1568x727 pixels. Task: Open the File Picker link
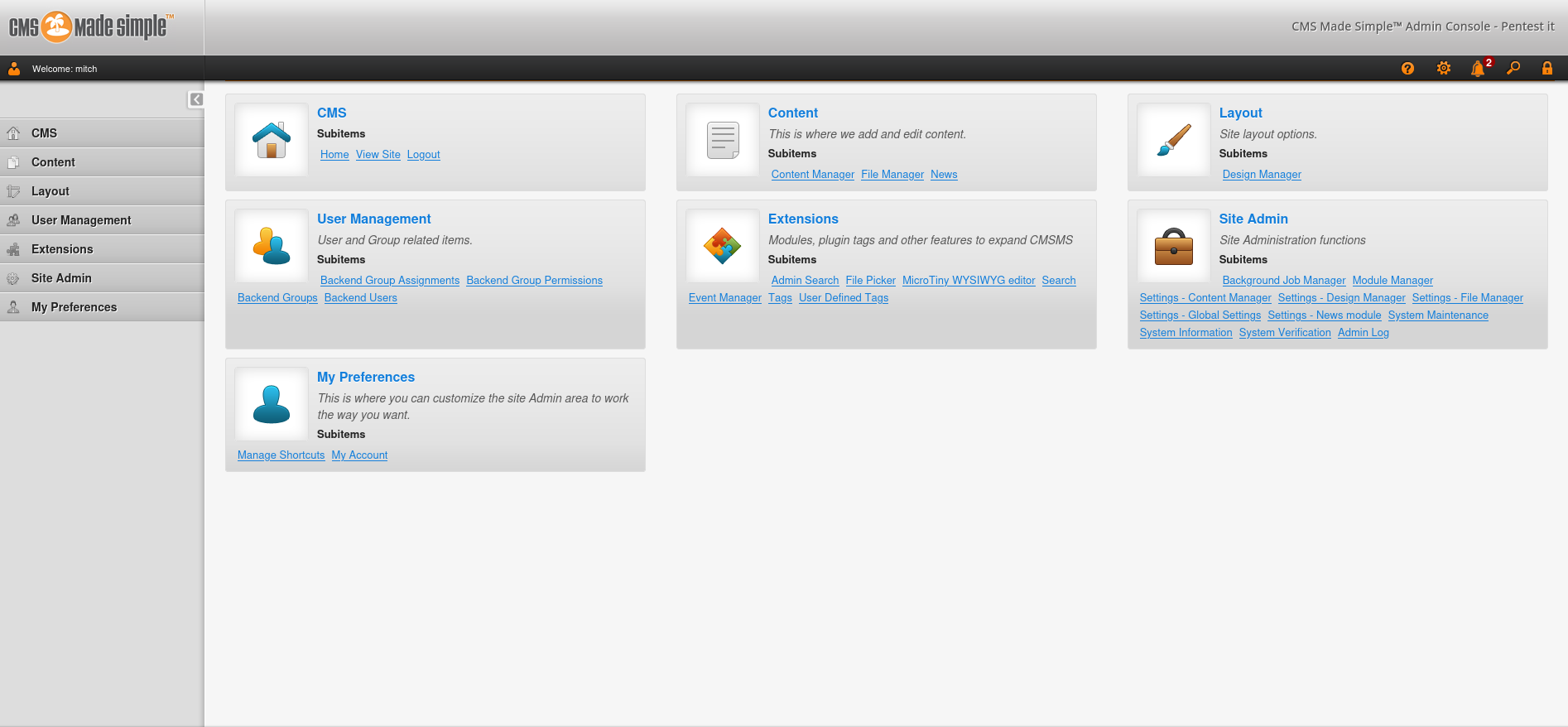870,281
